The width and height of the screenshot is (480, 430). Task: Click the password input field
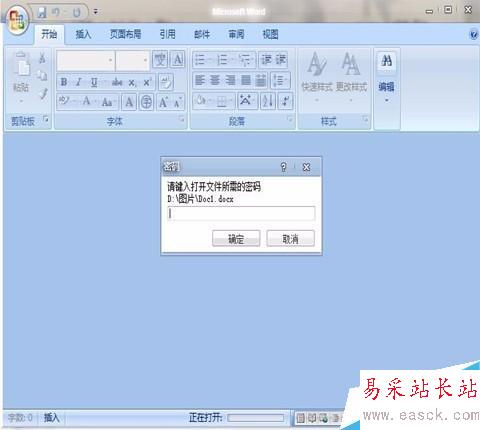click(x=241, y=213)
